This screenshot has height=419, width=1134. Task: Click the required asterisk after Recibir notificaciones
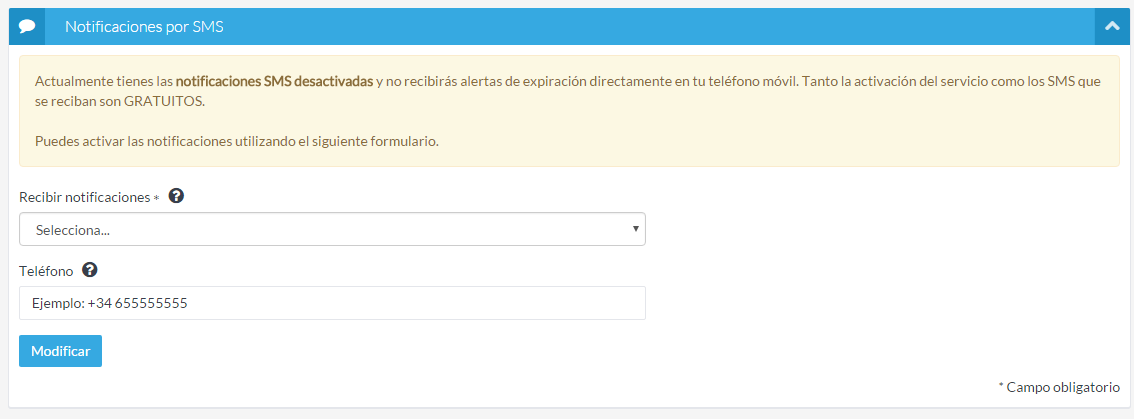(x=156, y=199)
